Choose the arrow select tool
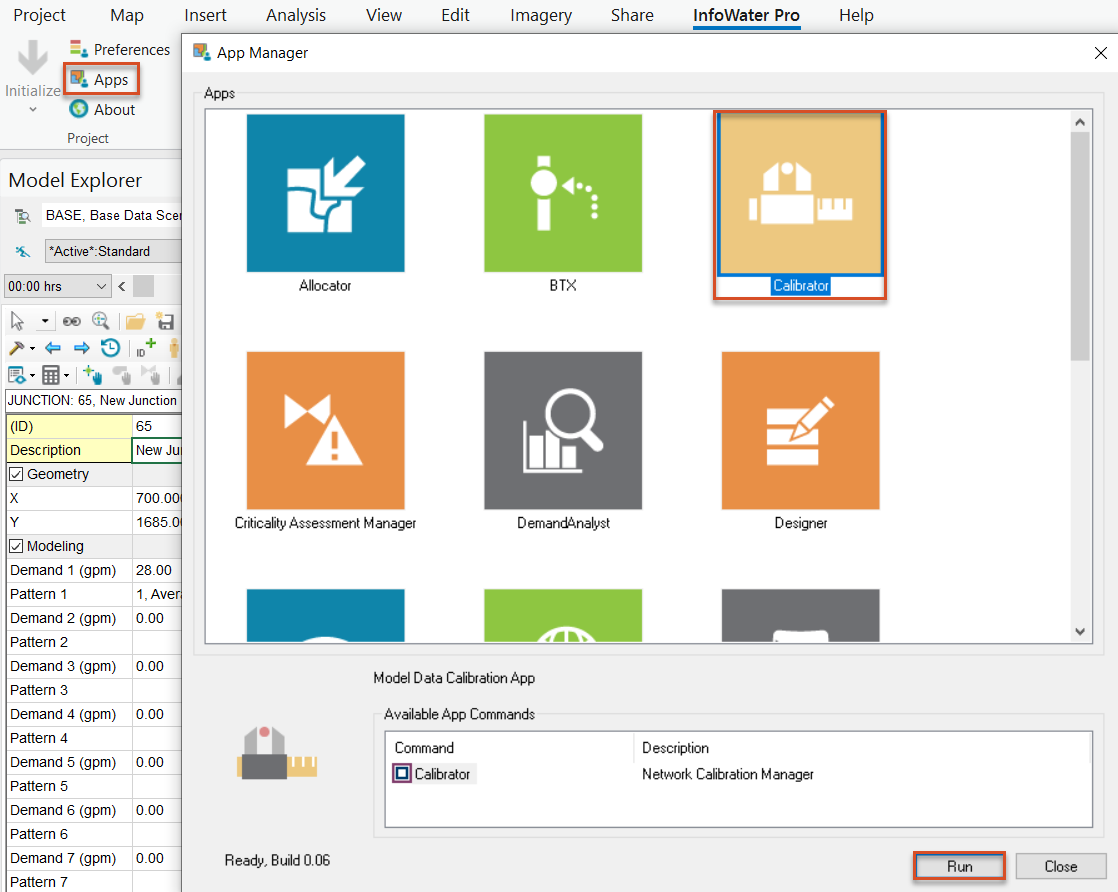This screenshot has height=892, width=1118. [x=18, y=322]
